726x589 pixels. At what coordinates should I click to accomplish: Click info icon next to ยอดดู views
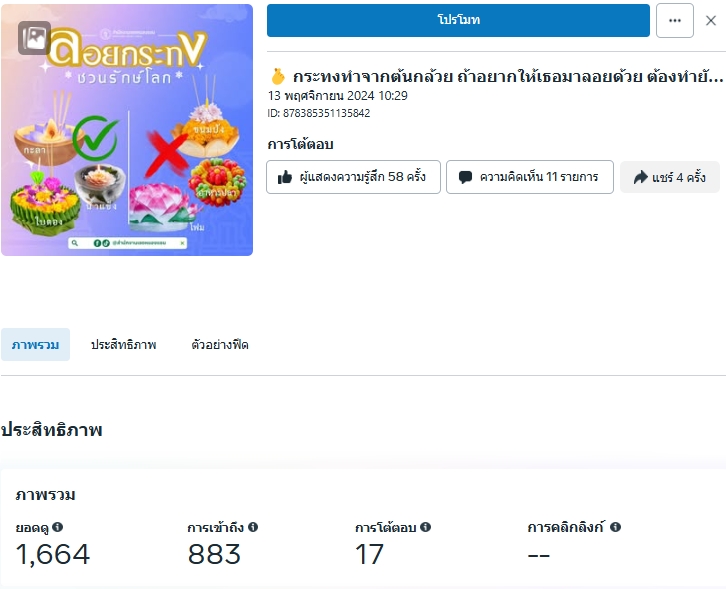57,527
